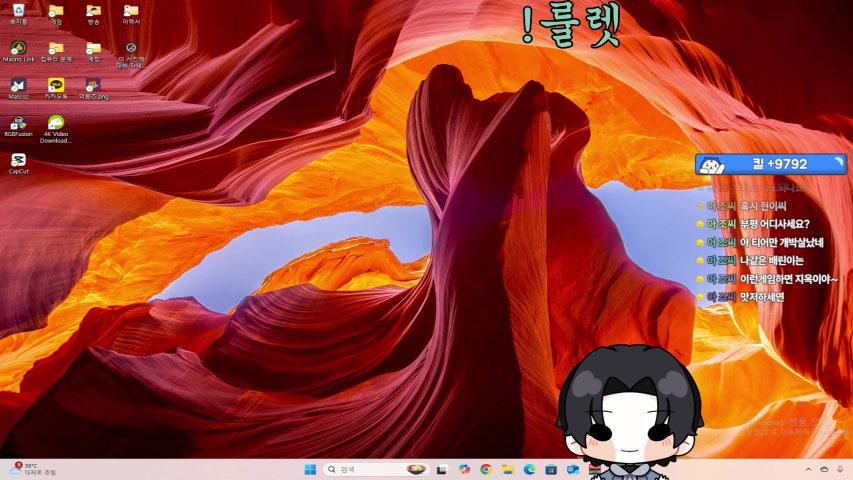The image size is (853, 480).
Task: Expand the hidden system tray icons chevron
Action: [808, 469]
